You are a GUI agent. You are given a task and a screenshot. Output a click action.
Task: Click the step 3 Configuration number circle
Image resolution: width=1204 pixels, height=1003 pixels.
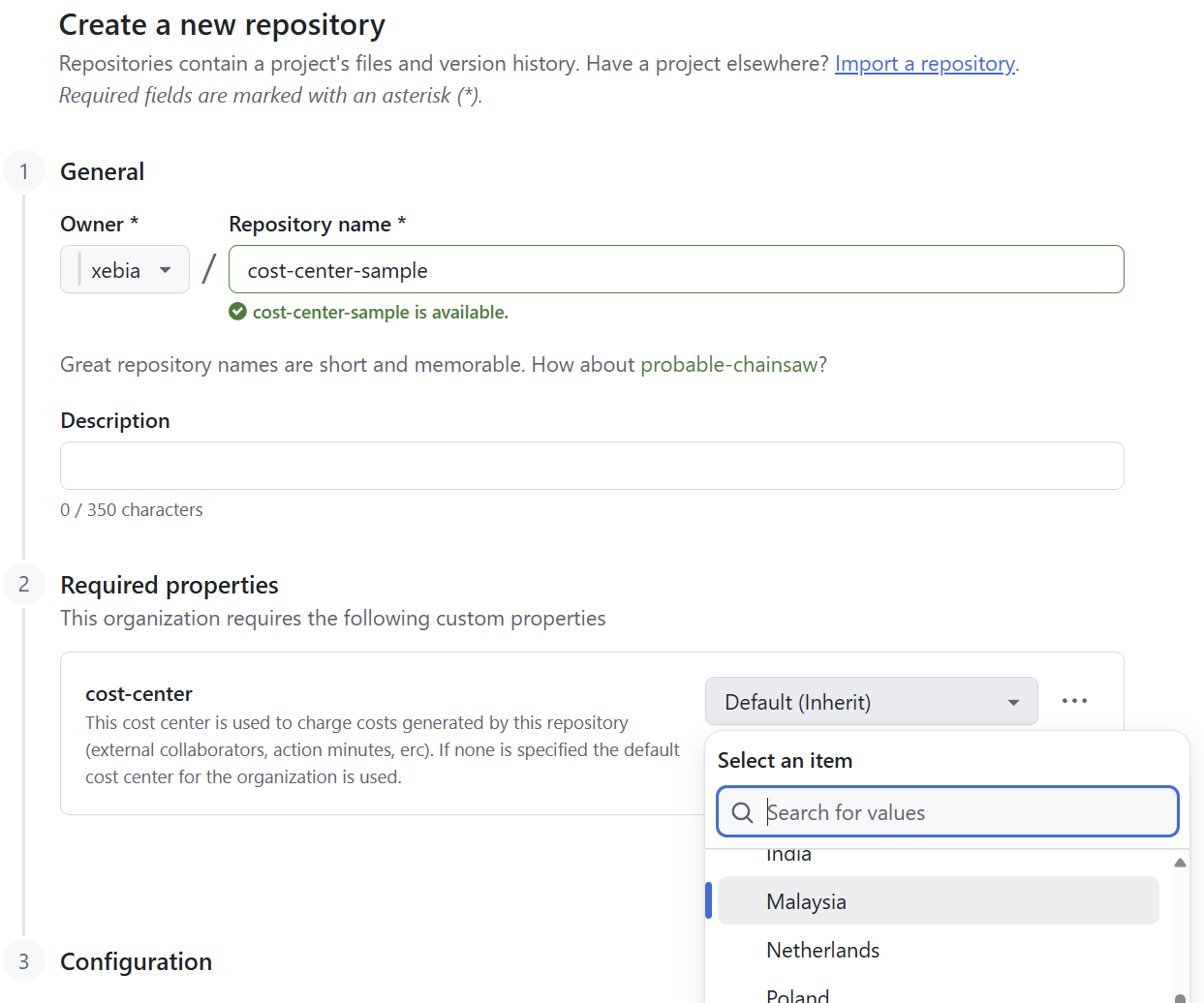coord(24,961)
